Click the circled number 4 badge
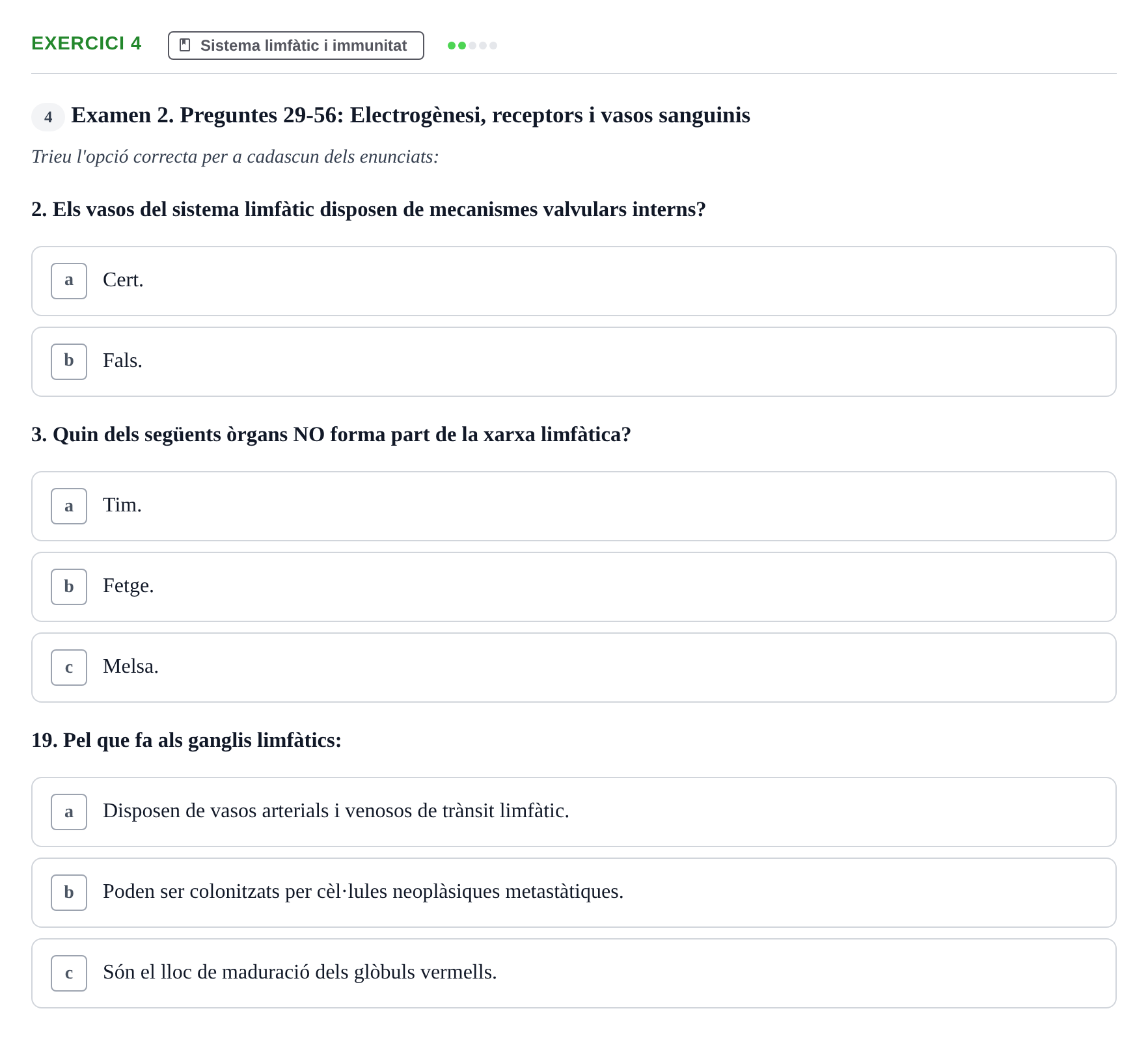Image resolution: width=1148 pixels, height=1041 pixels. click(x=48, y=117)
